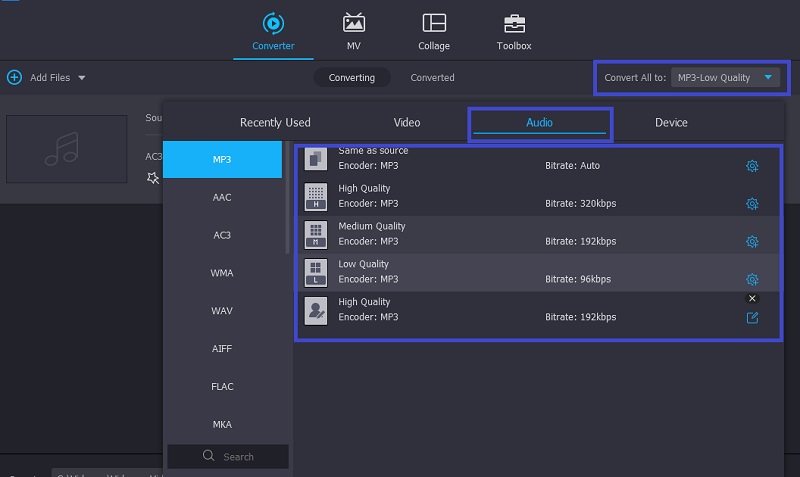This screenshot has width=800, height=477.
Task: Open settings gear for Low Quality preset
Action: (x=752, y=280)
